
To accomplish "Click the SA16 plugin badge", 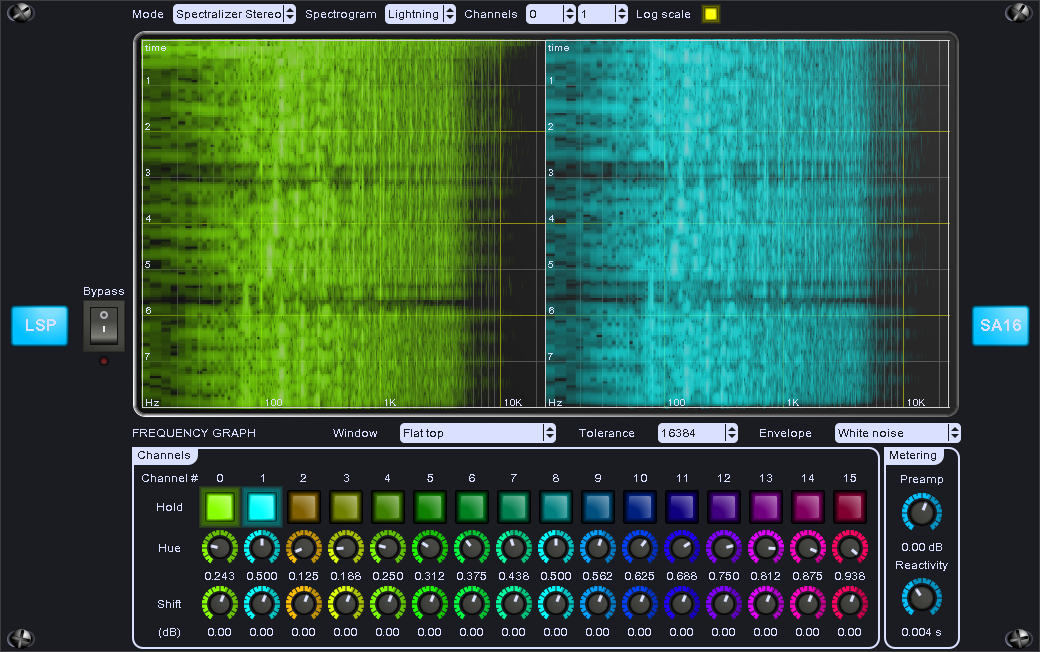I will [x=1000, y=326].
